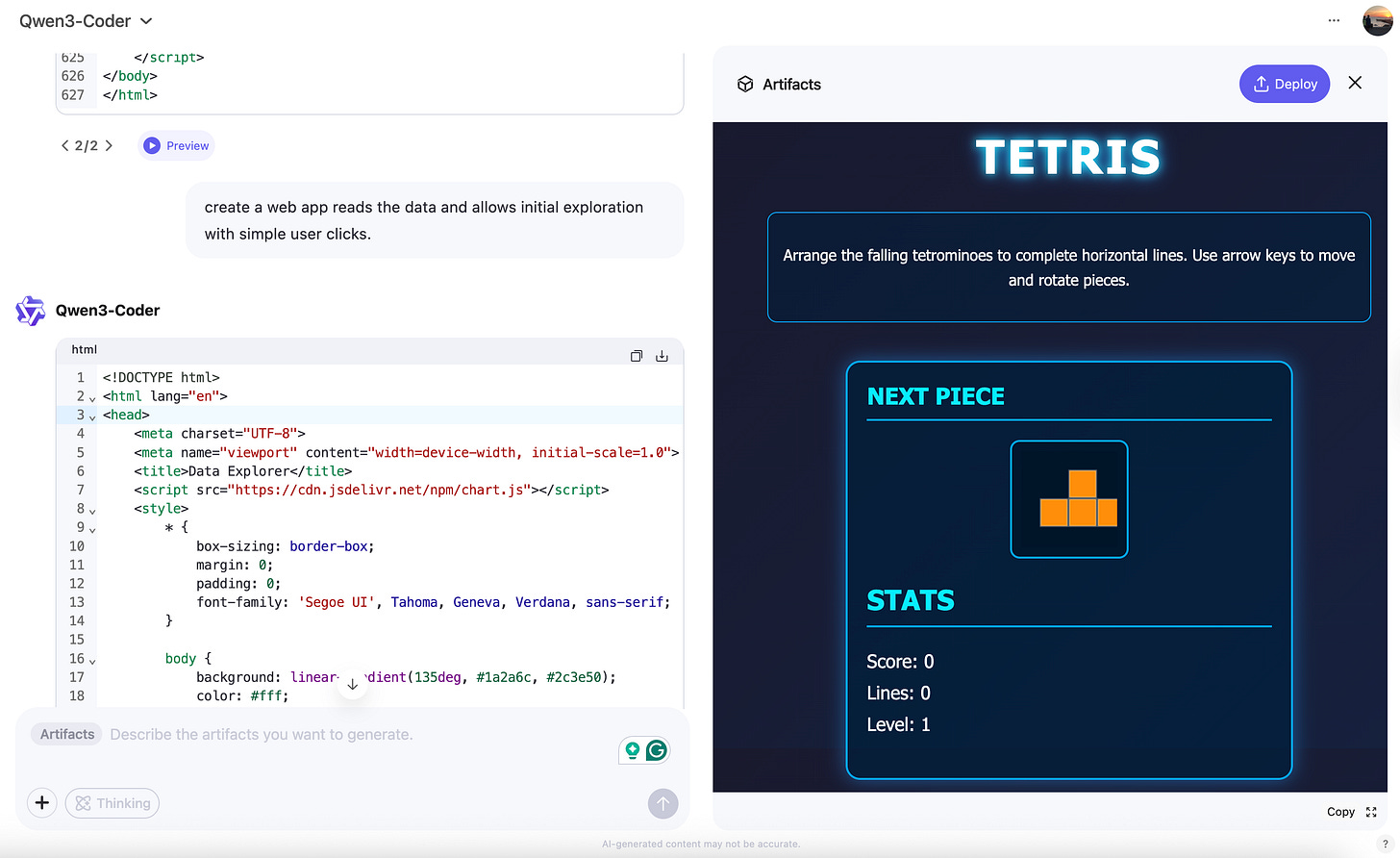
Task: Collapse the style tag at line 8
Action: click(x=92, y=510)
